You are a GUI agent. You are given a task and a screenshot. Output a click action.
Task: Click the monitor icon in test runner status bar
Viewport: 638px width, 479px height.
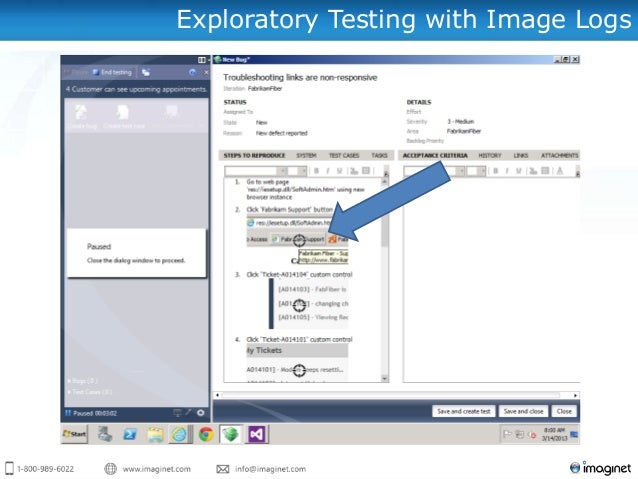pos(177,413)
